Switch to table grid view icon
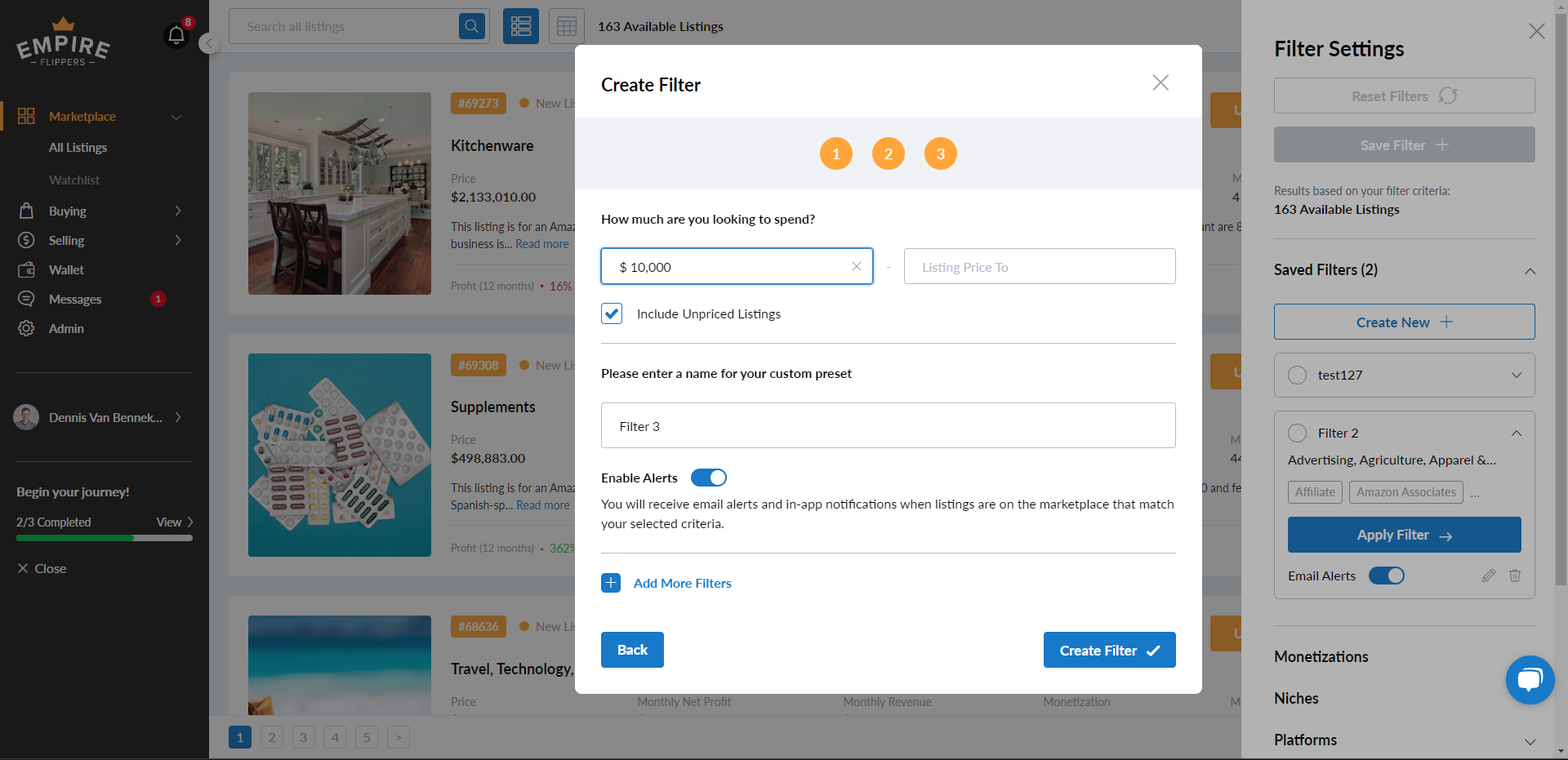 (567, 27)
